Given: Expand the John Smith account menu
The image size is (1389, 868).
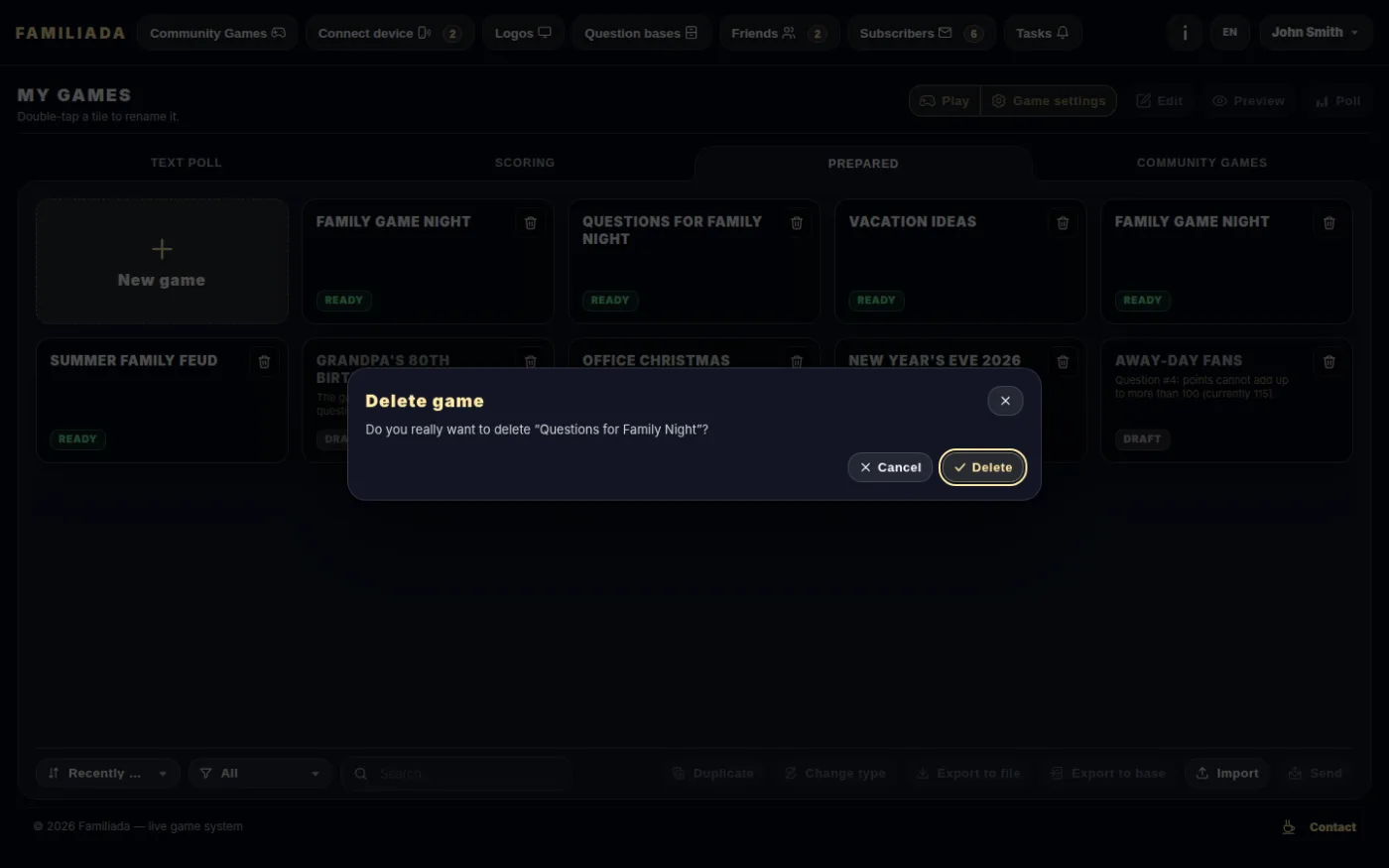Looking at the screenshot, I should coord(1316,33).
